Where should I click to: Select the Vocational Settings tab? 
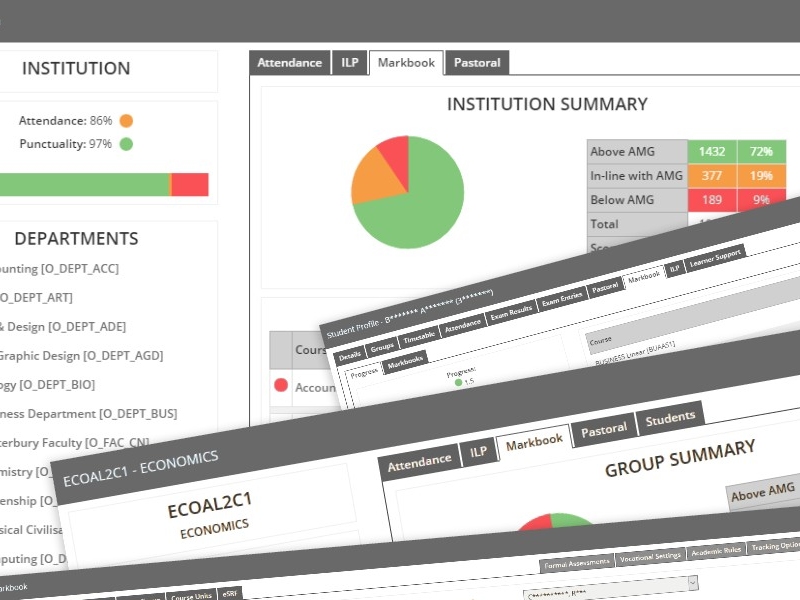pos(650,556)
